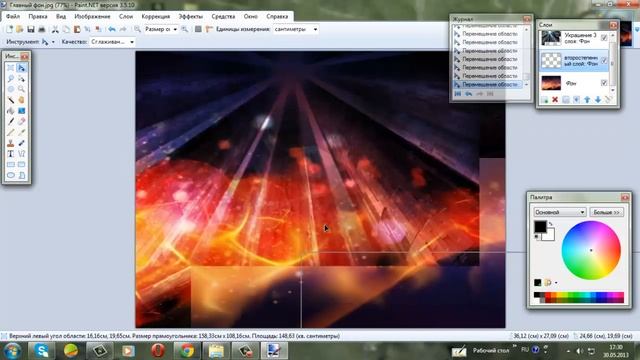Open the Правка menu
Image resolution: width=640 pixels, height=360 pixels.
tap(38, 17)
